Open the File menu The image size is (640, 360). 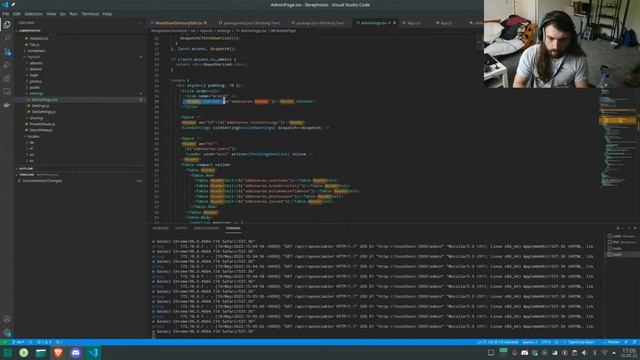[x=5, y=14]
